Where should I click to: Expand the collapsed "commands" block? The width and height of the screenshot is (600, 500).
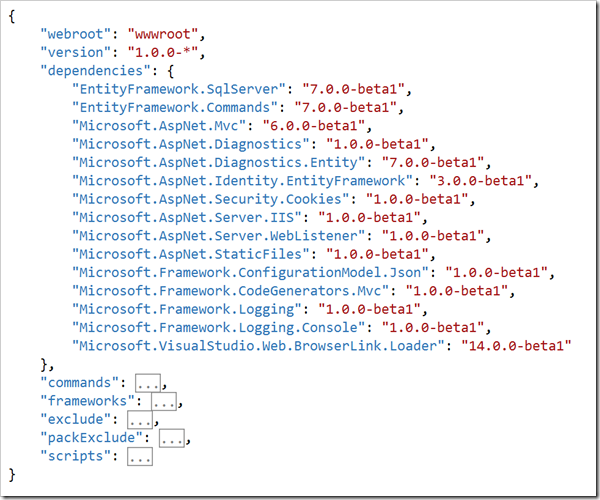148,383
